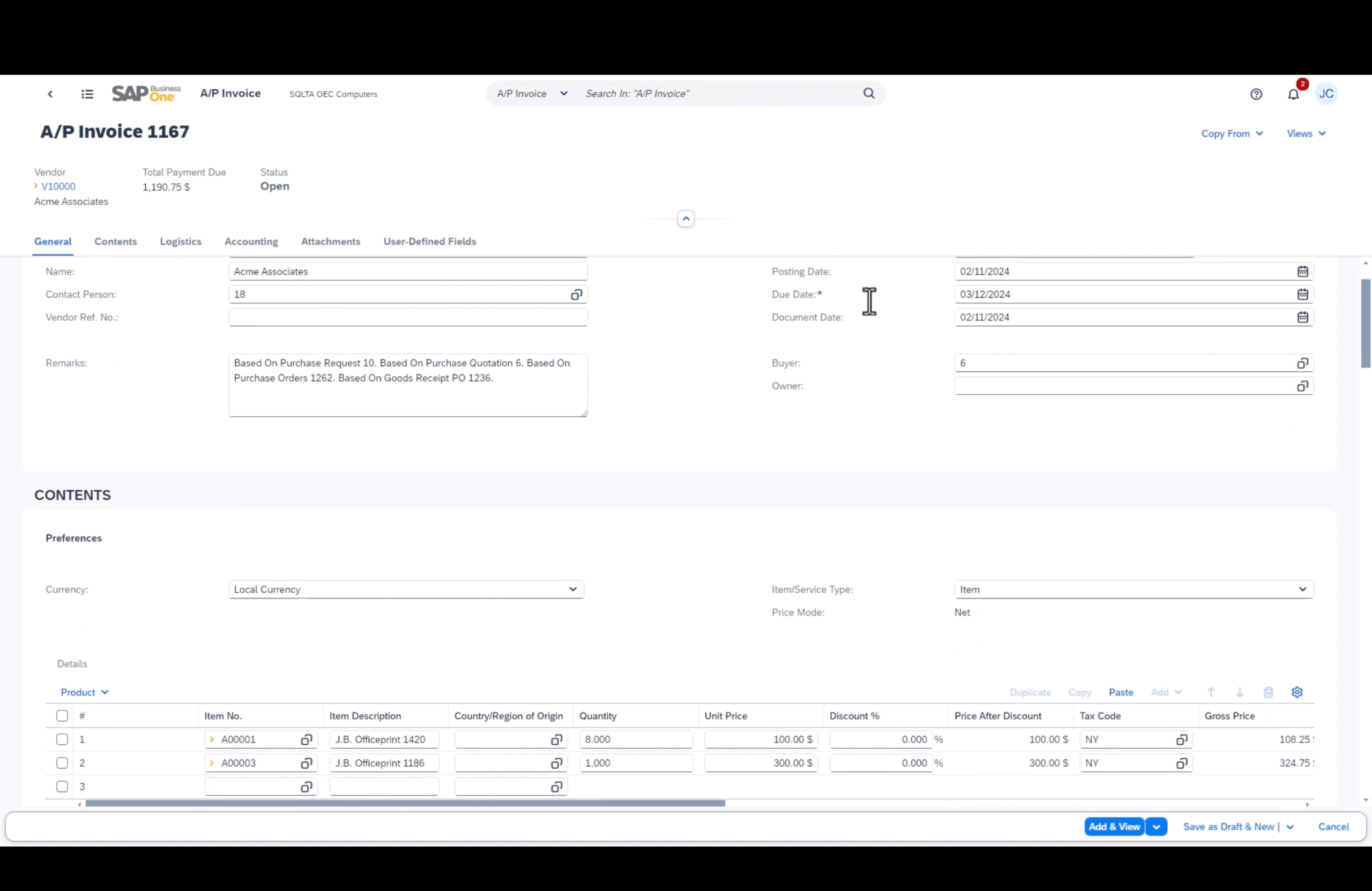Viewport: 1372px width, 891px height.
Task: Open the V10000 vendor link
Action: tap(58, 186)
